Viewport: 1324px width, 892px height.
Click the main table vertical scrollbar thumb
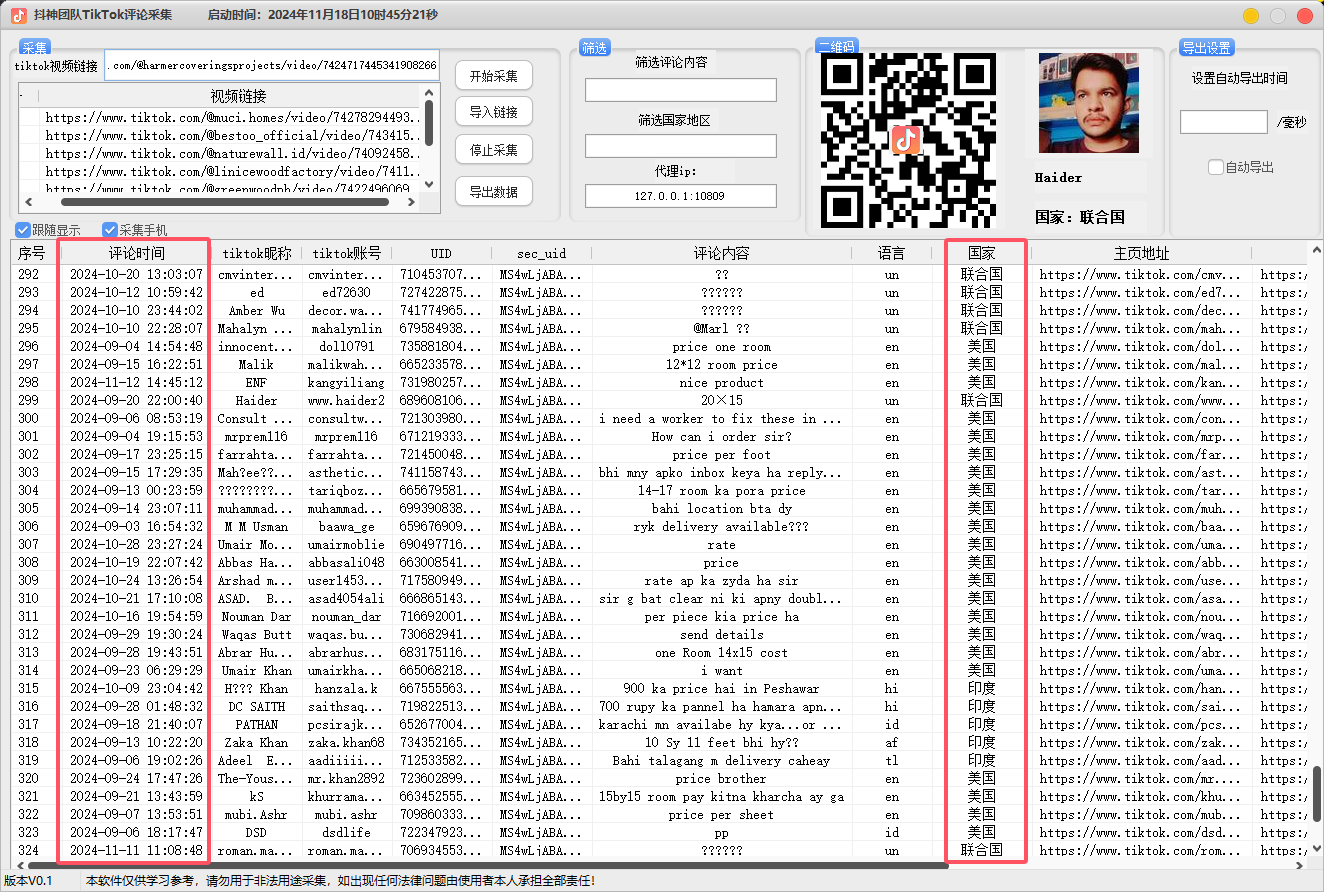click(1317, 795)
